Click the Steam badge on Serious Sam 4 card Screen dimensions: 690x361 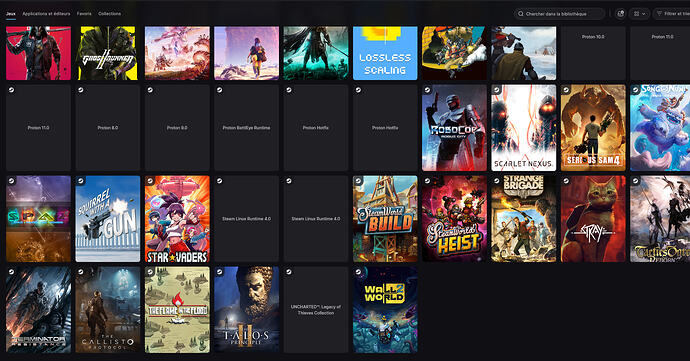tap(566, 90)
